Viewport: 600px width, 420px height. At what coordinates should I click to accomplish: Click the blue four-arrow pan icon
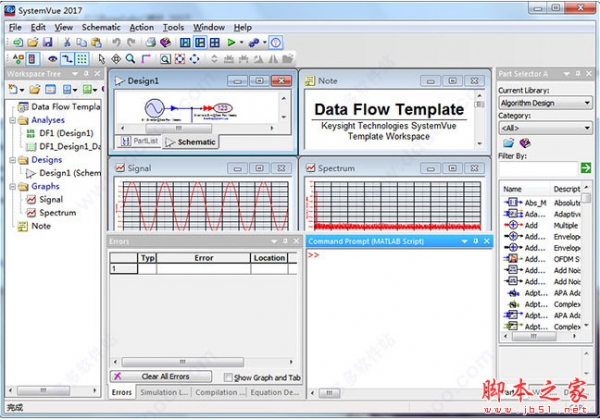[194, 59]
